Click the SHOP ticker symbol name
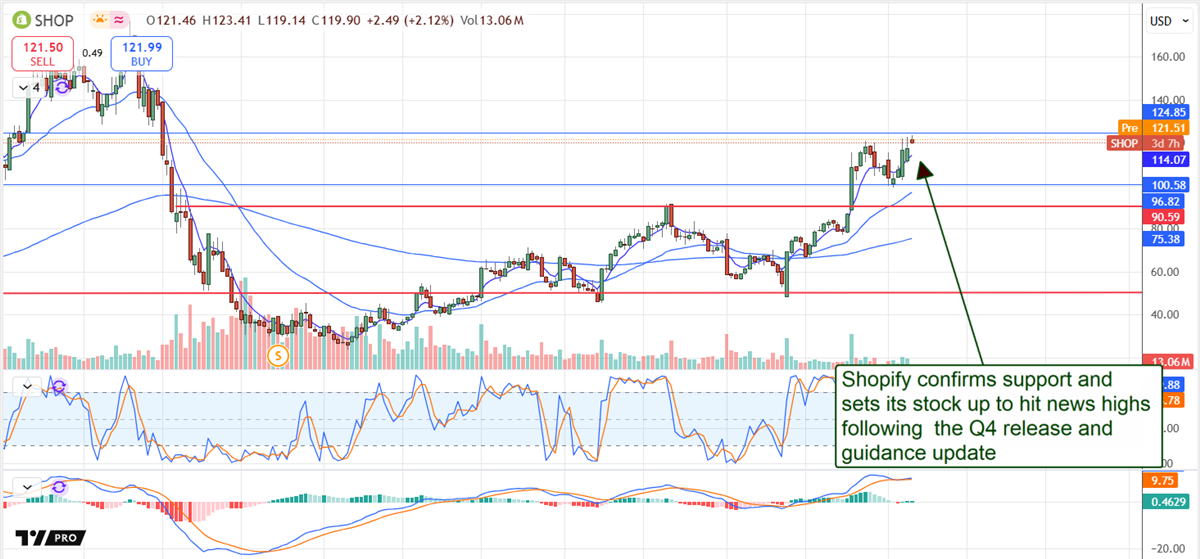Viewport: 1200px width, 559px height. coord(54,20)
